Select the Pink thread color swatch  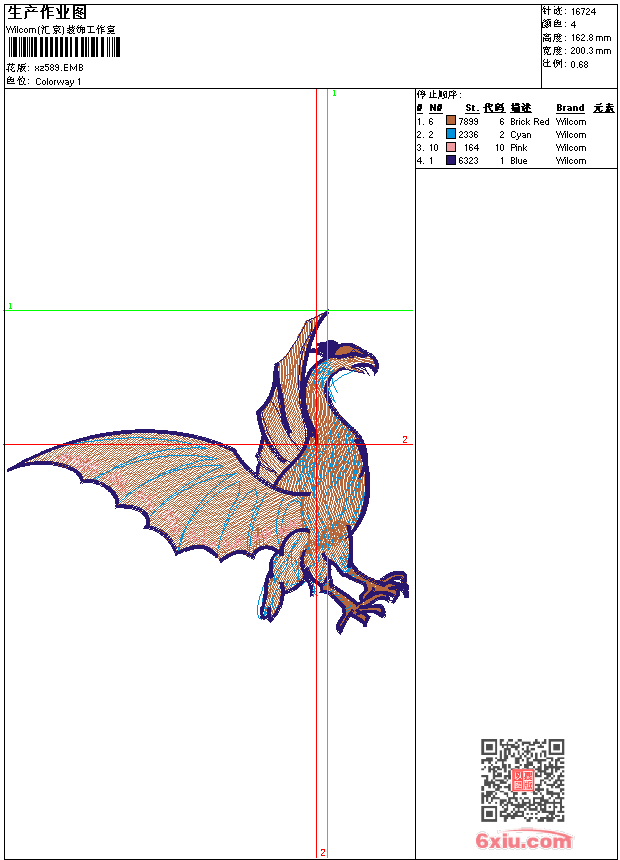tap(451, 148)
